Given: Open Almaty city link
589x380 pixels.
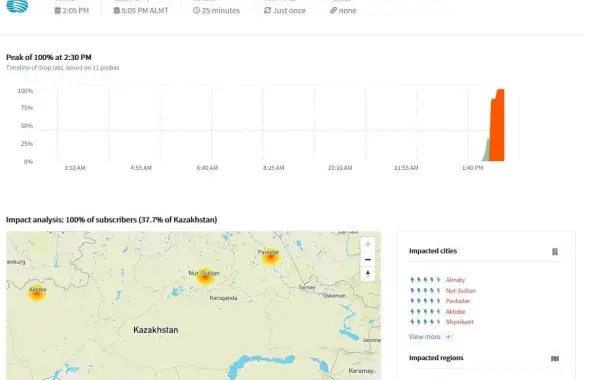Looking at the screenshot, I should tap(455, 280).
